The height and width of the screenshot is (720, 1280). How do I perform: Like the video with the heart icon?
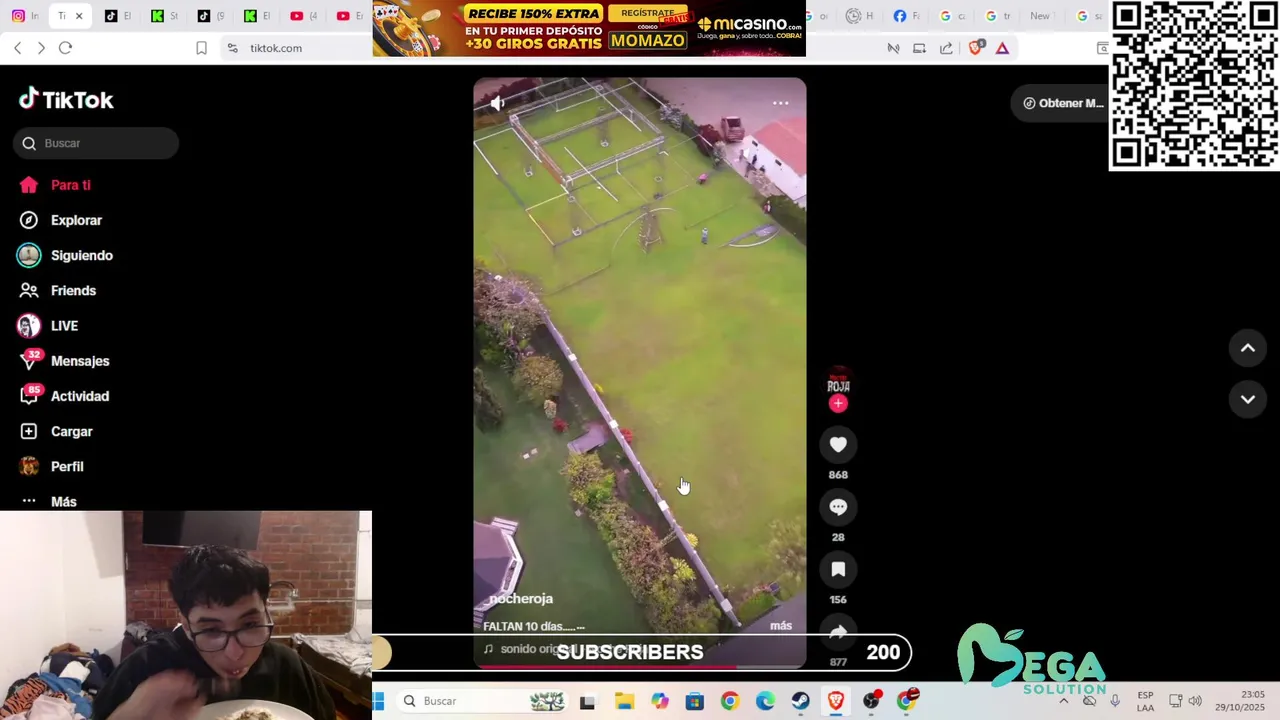point(838,445)
